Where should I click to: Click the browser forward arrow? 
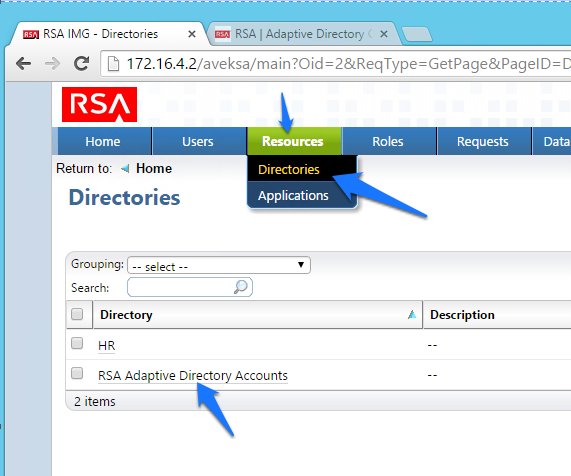click(52, 64)
